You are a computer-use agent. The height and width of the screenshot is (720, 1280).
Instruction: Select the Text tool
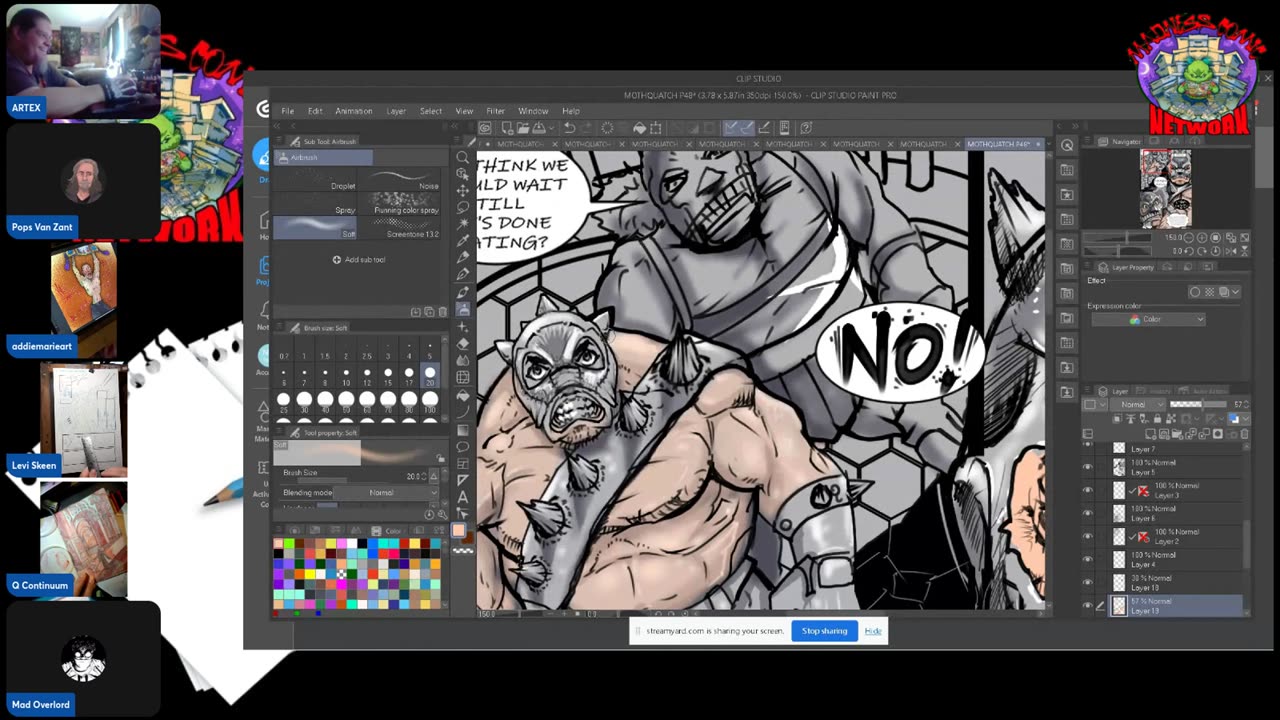[x=463, y=497]
